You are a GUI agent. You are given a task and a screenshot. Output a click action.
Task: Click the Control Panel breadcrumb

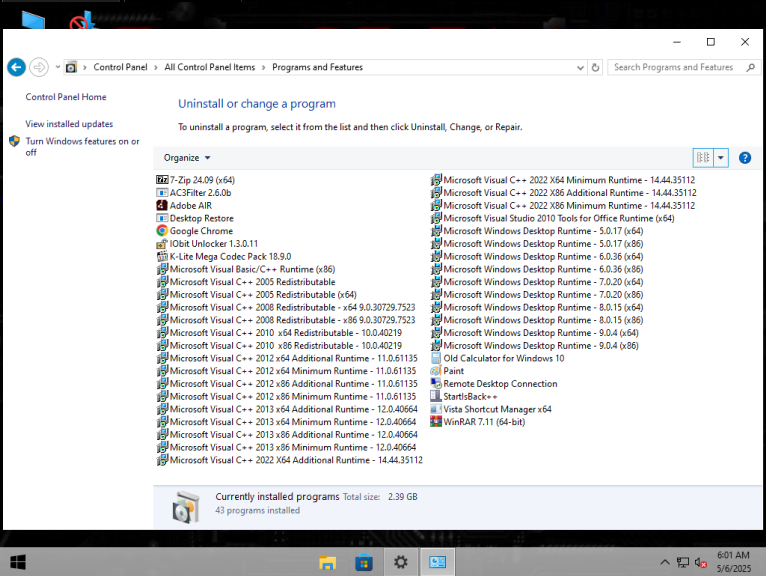coord(120,67)
